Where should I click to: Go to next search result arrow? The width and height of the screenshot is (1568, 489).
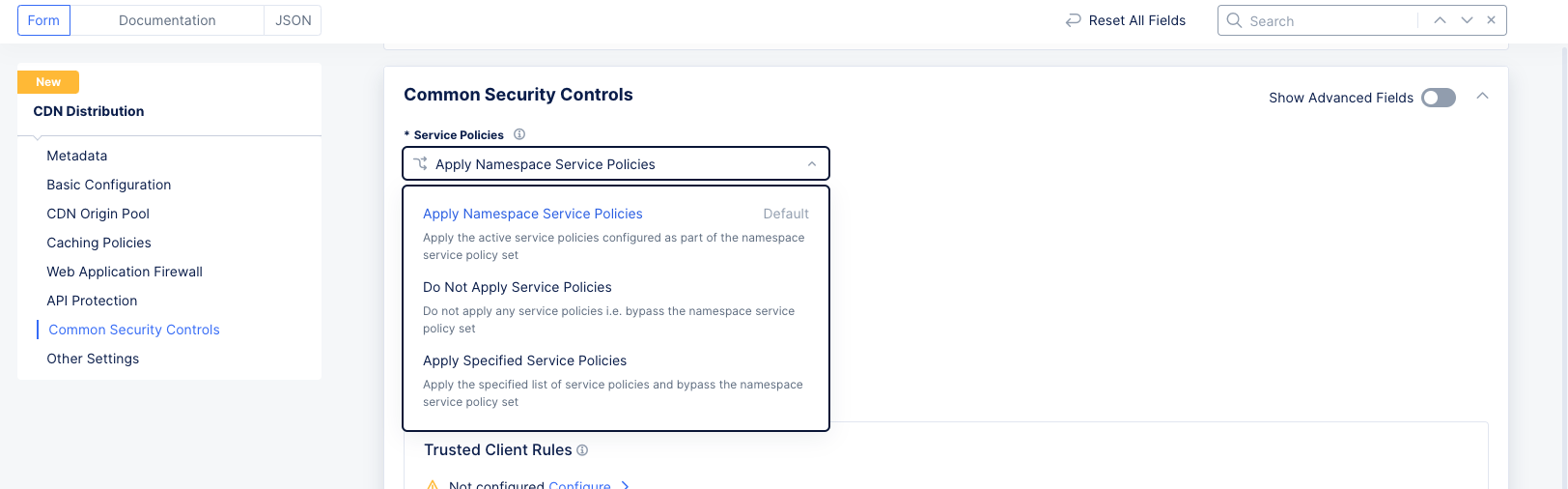click(x=1467, y=20)
